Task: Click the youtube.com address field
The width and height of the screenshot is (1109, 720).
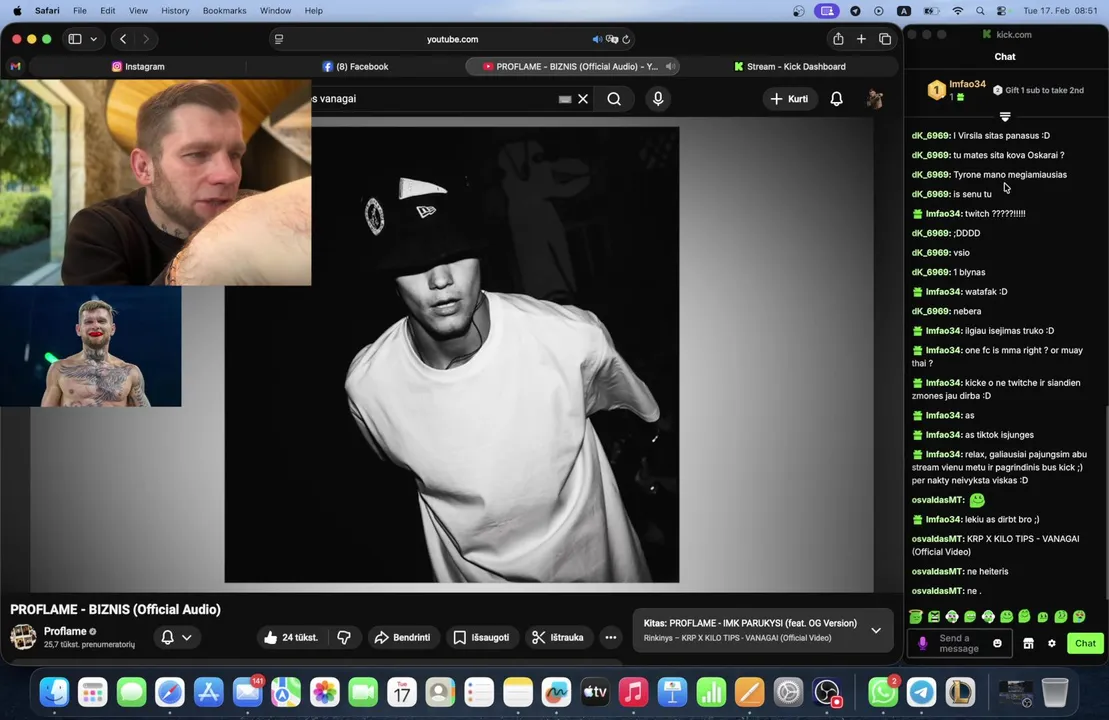Action: pyautogui.click(x=453, y=40)
